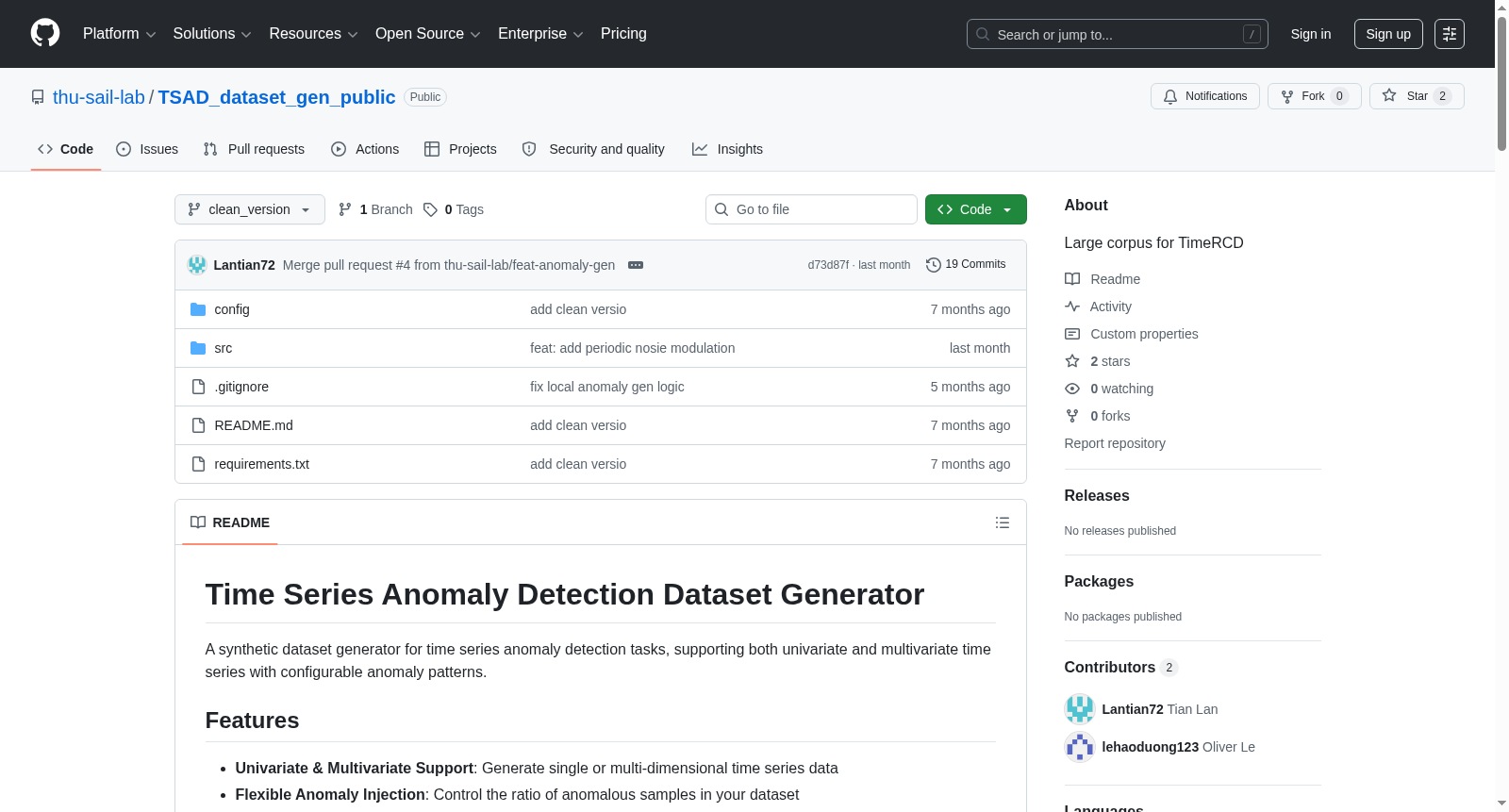View the 0 Tags link
This screenshot has height=812, width=1509.
click(x=454, y=209)
